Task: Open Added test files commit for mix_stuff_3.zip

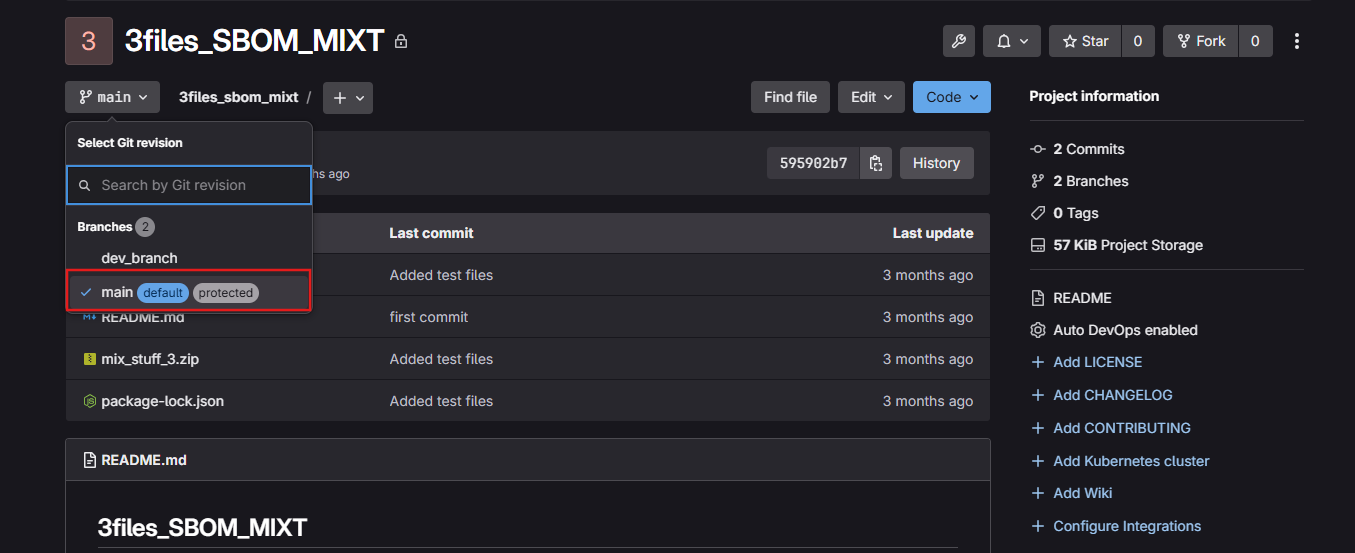Action: tap(441, 359)
